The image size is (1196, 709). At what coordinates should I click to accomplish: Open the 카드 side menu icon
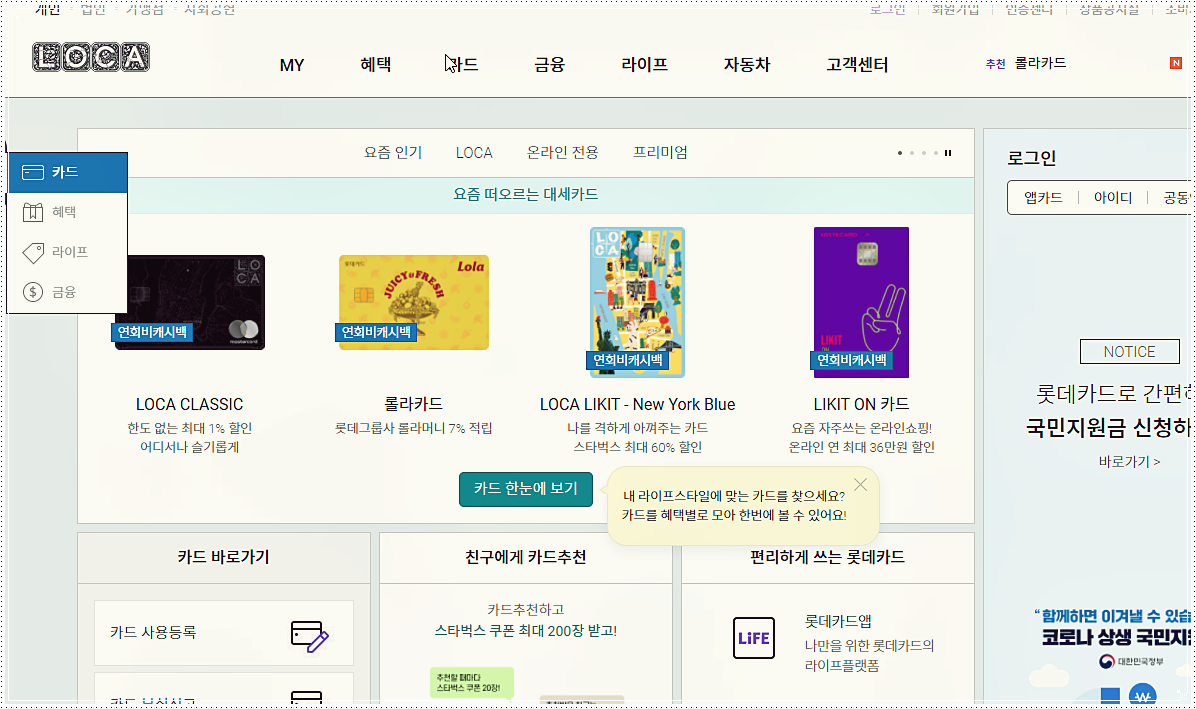[x=33, y=172]
